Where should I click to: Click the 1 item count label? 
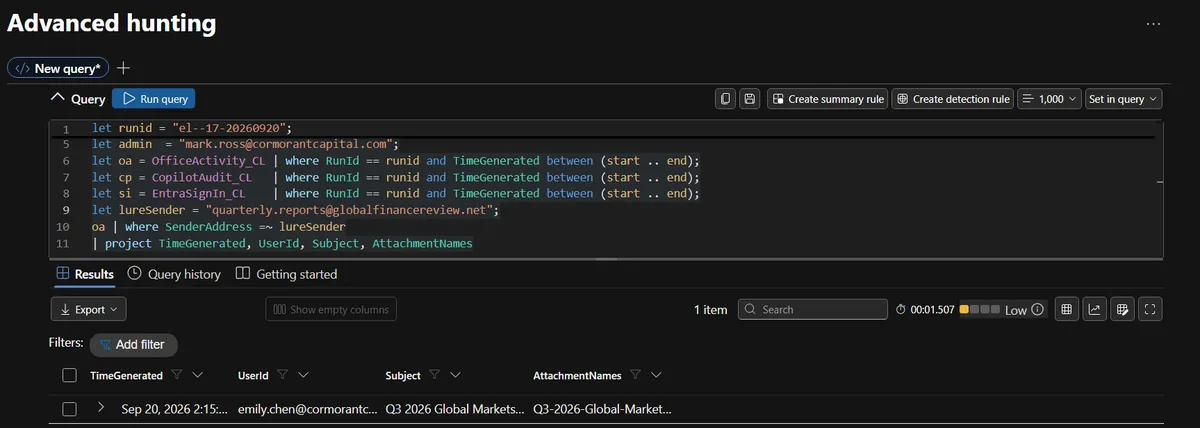[x=711, y=310]
